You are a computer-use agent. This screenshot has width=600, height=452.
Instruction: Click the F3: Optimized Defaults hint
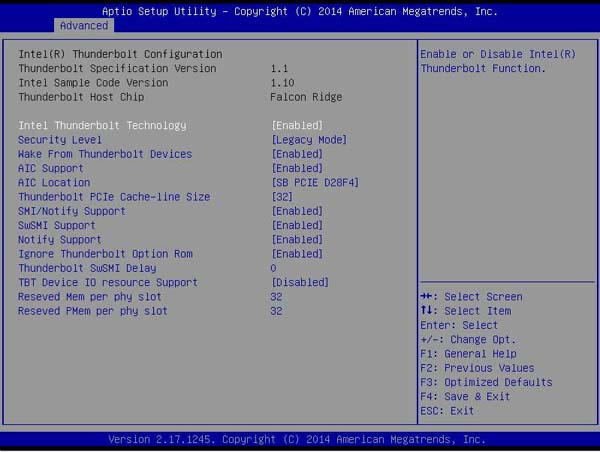coord(486,382)
